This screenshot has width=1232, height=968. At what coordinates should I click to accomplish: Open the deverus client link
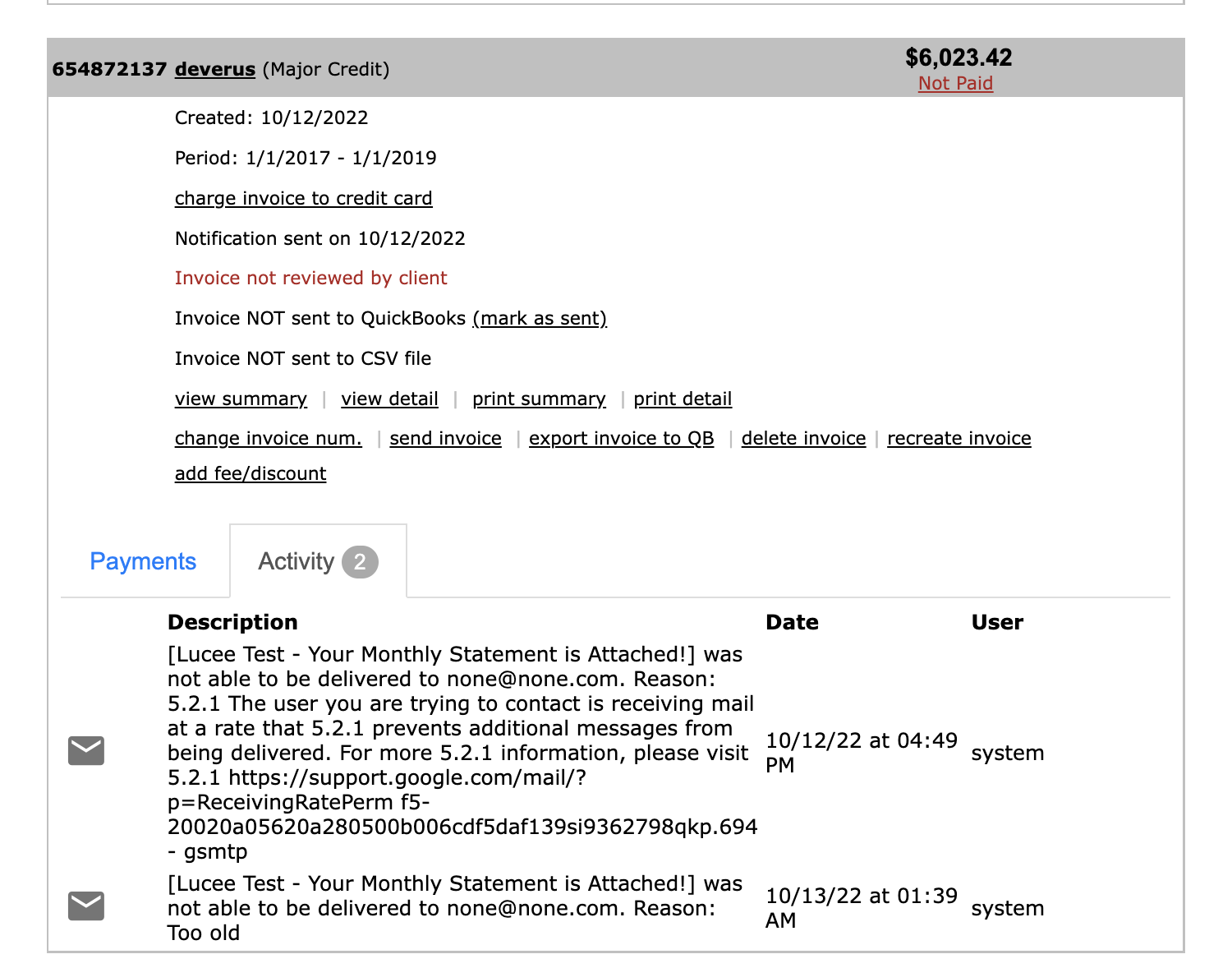215,69
